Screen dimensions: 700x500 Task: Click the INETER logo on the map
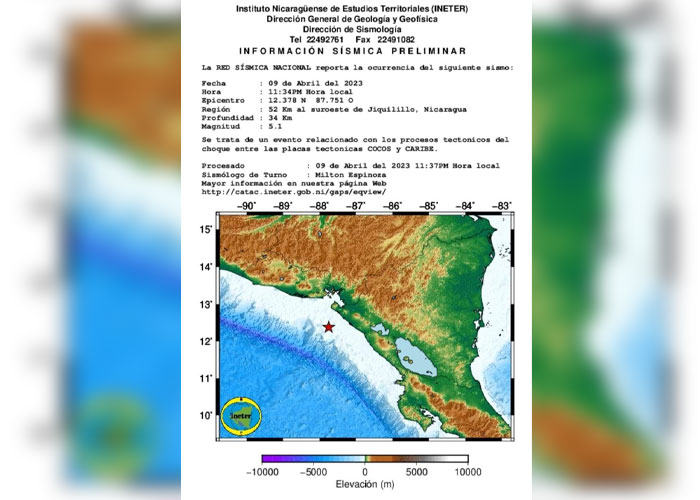(240, 415)
